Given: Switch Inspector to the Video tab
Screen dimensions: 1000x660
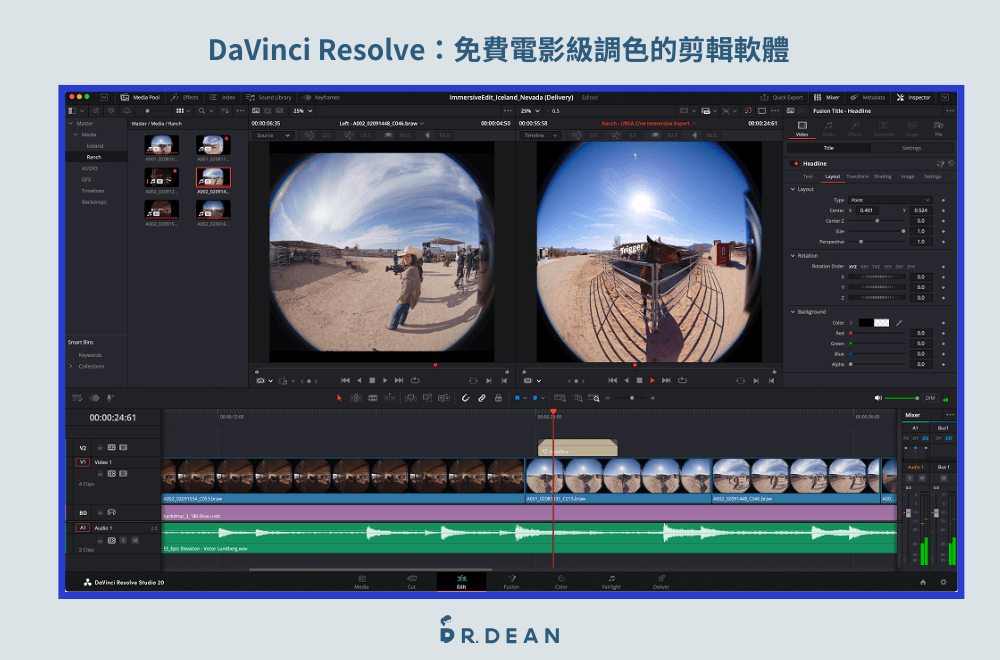Looking at the screenshot, I should (x=802, y=129).
